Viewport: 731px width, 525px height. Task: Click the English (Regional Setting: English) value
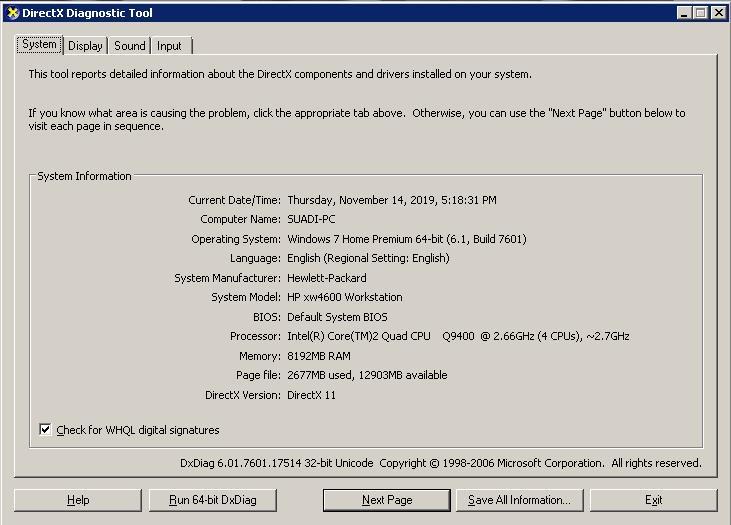coord(368,258)
